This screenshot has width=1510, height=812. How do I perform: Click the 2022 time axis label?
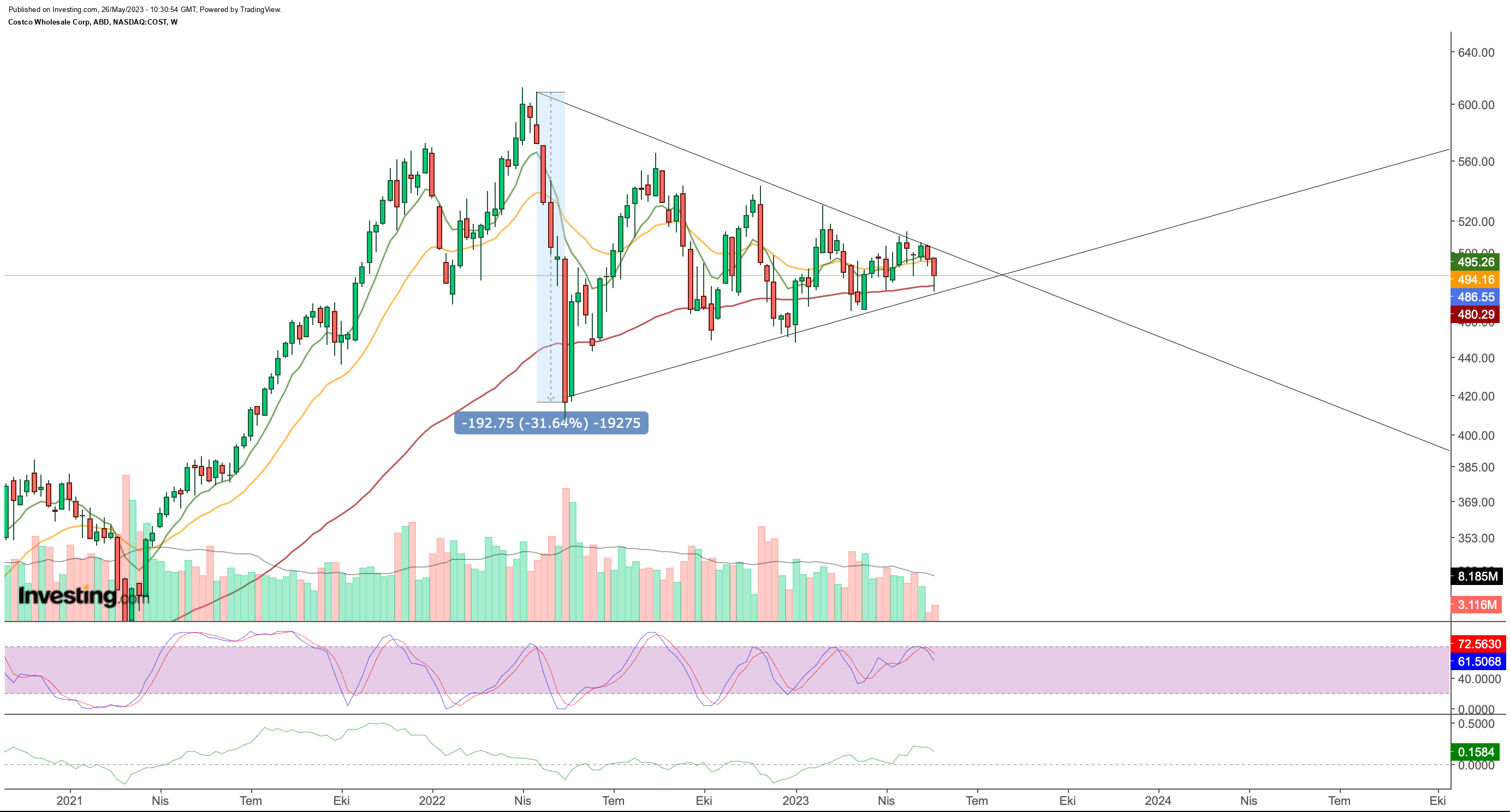432,801
